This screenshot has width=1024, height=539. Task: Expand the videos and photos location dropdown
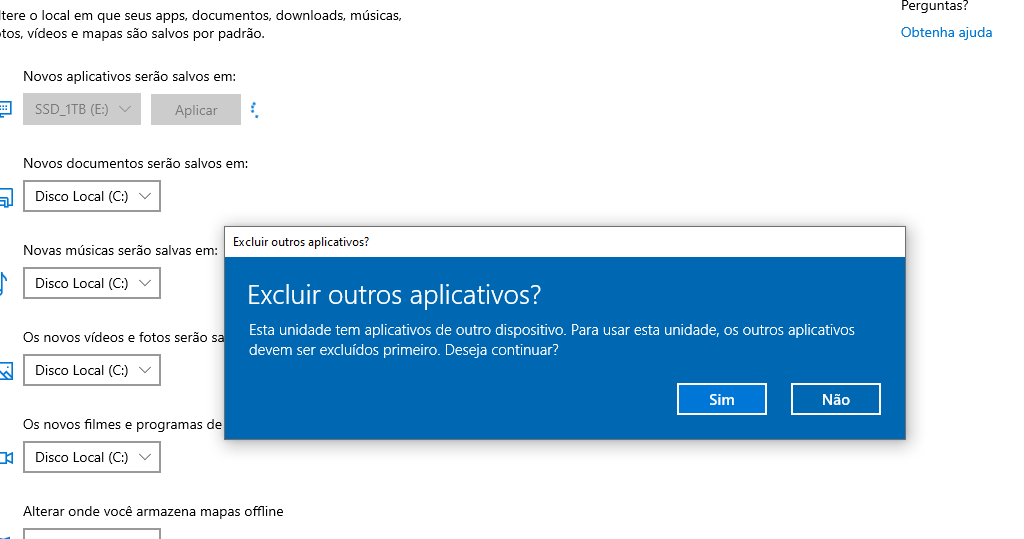pos(91,370)
